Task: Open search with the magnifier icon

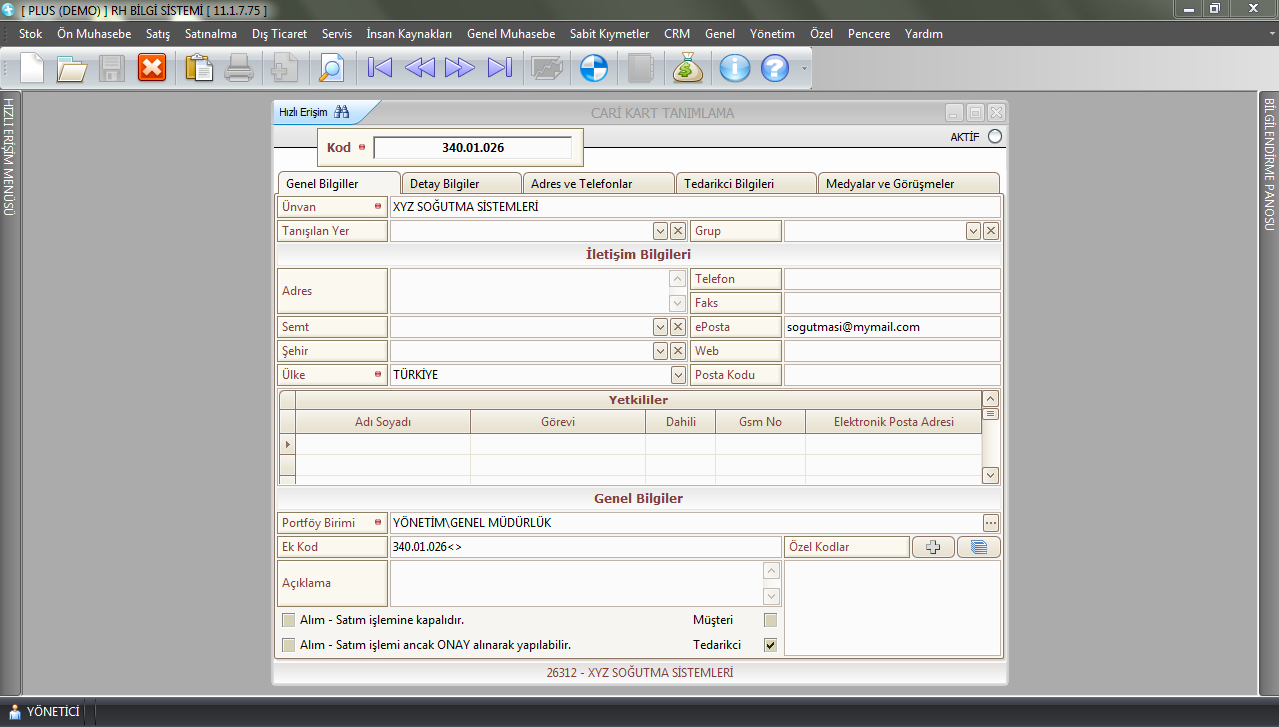Action: click(x=330, y=68)
